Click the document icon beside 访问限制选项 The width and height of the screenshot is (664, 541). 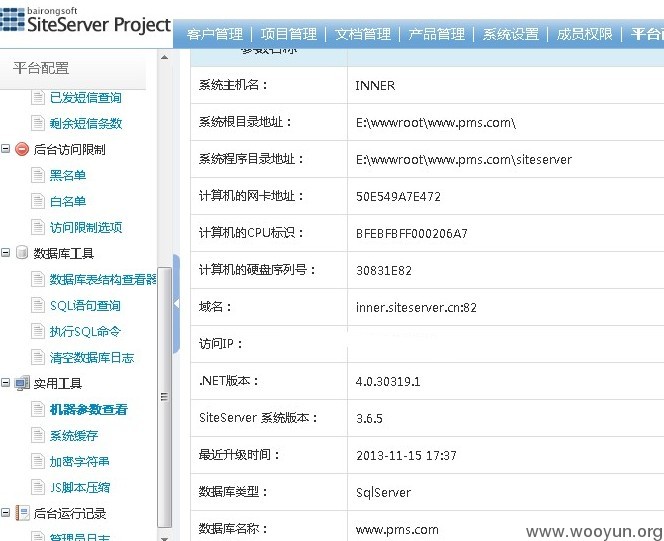pyautogui.click(x=38, y=227)
